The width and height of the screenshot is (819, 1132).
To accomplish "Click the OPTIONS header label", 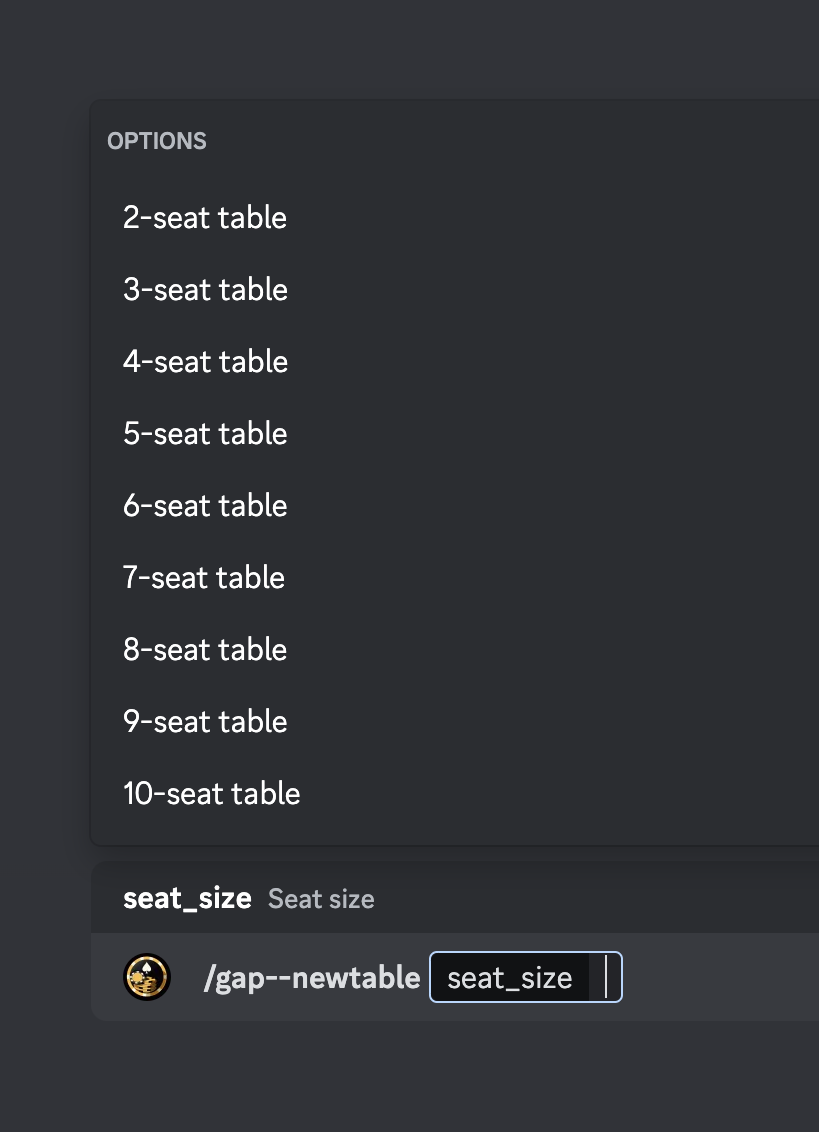I will pos(157,141).
